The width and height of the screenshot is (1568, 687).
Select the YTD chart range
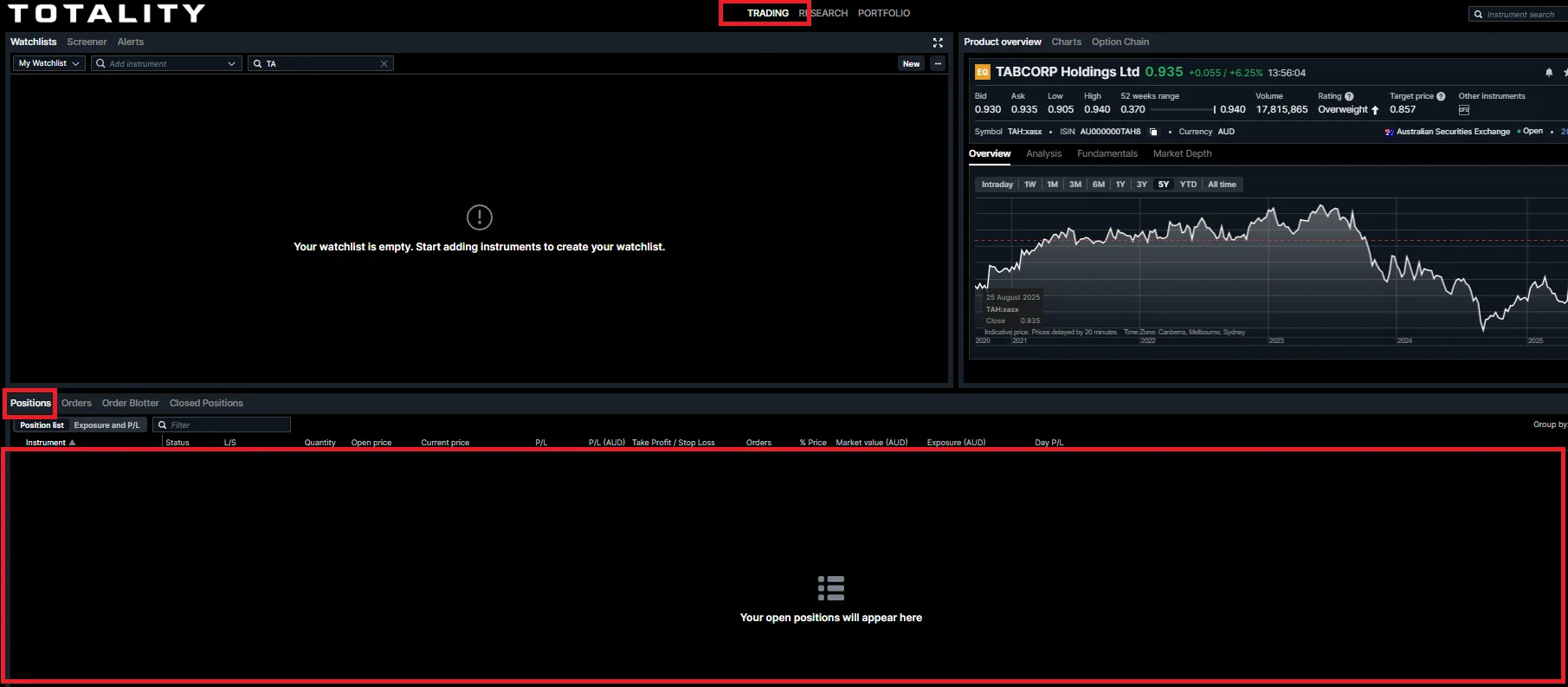[x=1188, y=185]
